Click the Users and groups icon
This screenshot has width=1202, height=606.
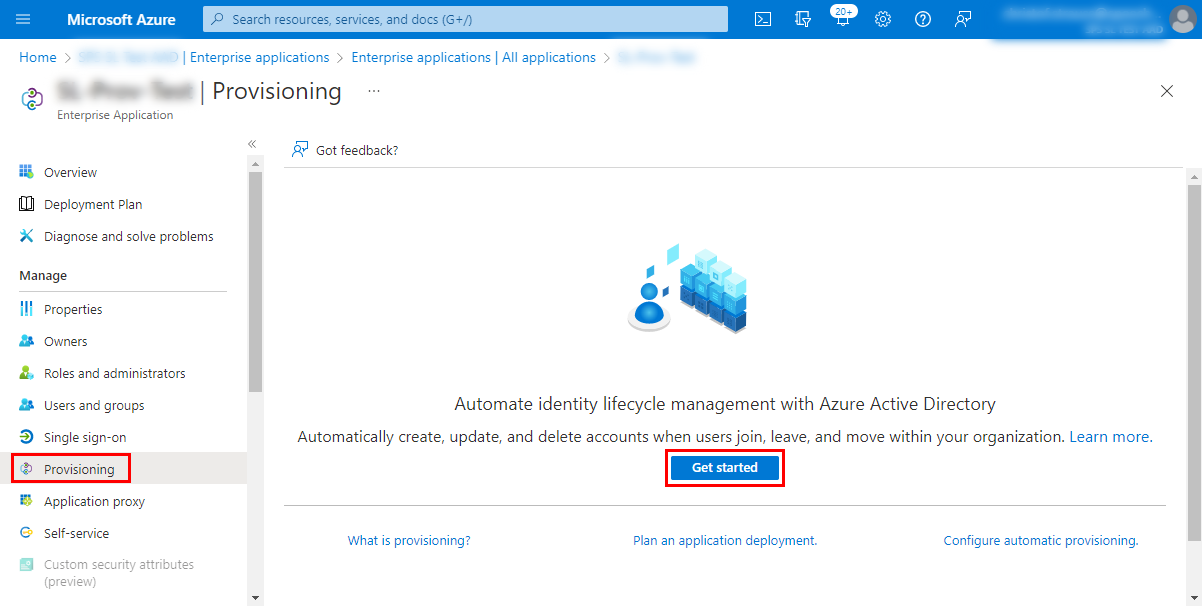click(x=27, y=405)
